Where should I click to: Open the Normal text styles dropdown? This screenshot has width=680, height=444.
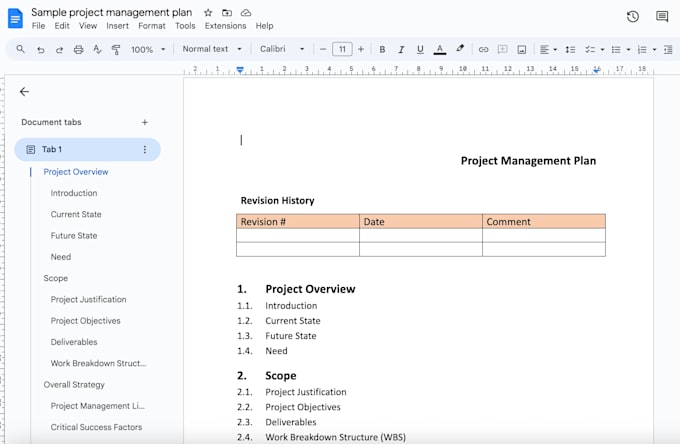pos(212,49)
